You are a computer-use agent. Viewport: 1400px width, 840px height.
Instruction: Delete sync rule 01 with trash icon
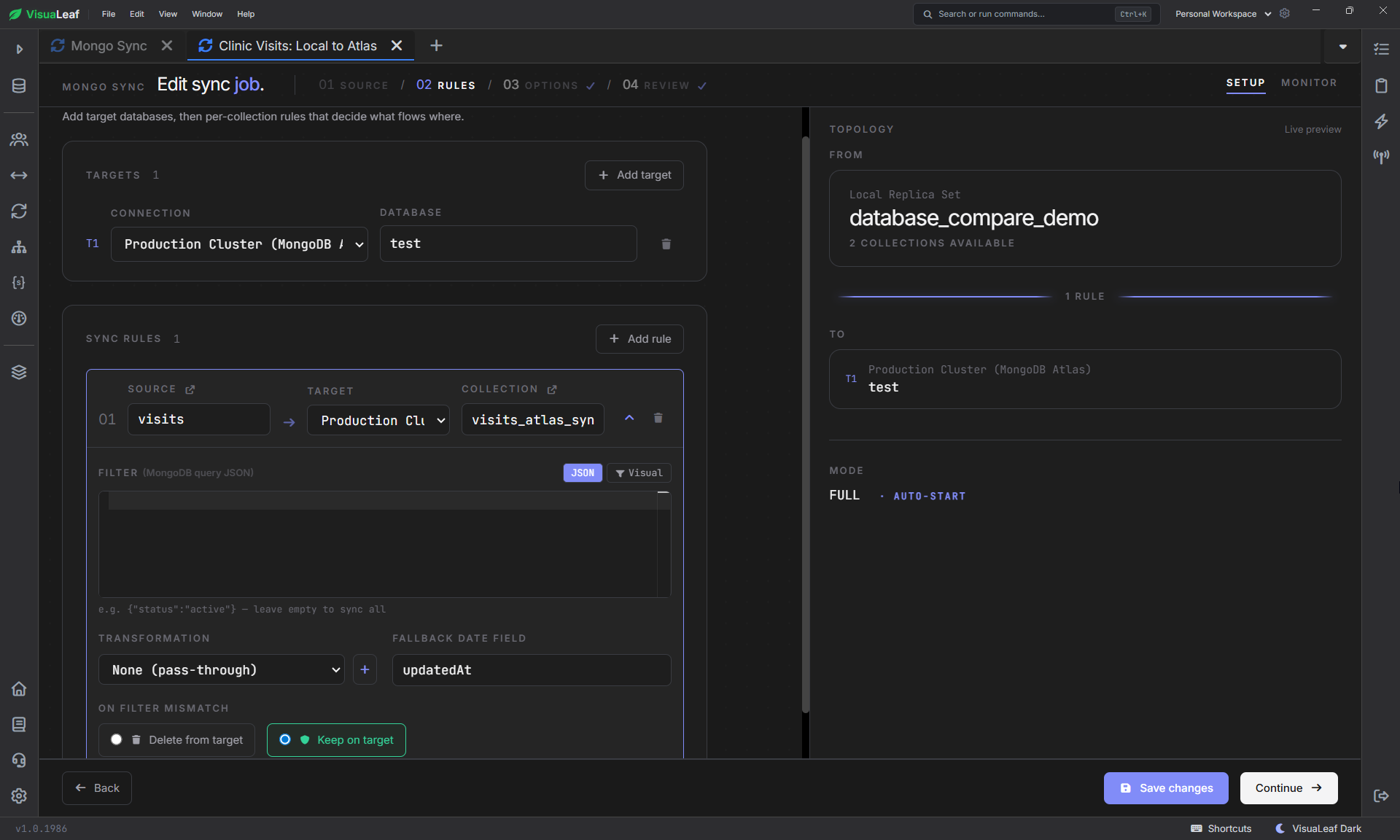pos(658,418)
